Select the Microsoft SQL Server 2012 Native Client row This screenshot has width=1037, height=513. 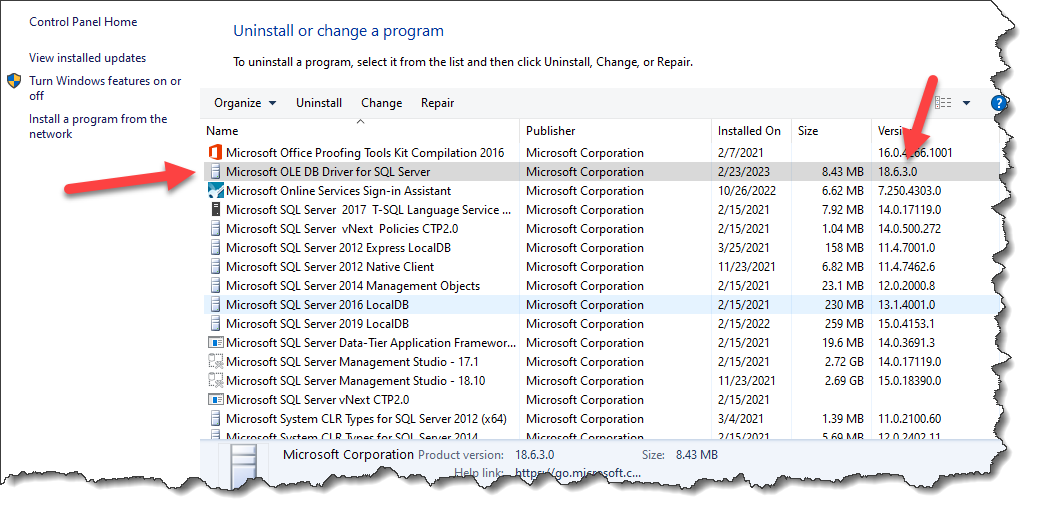(x=330, y=267)
